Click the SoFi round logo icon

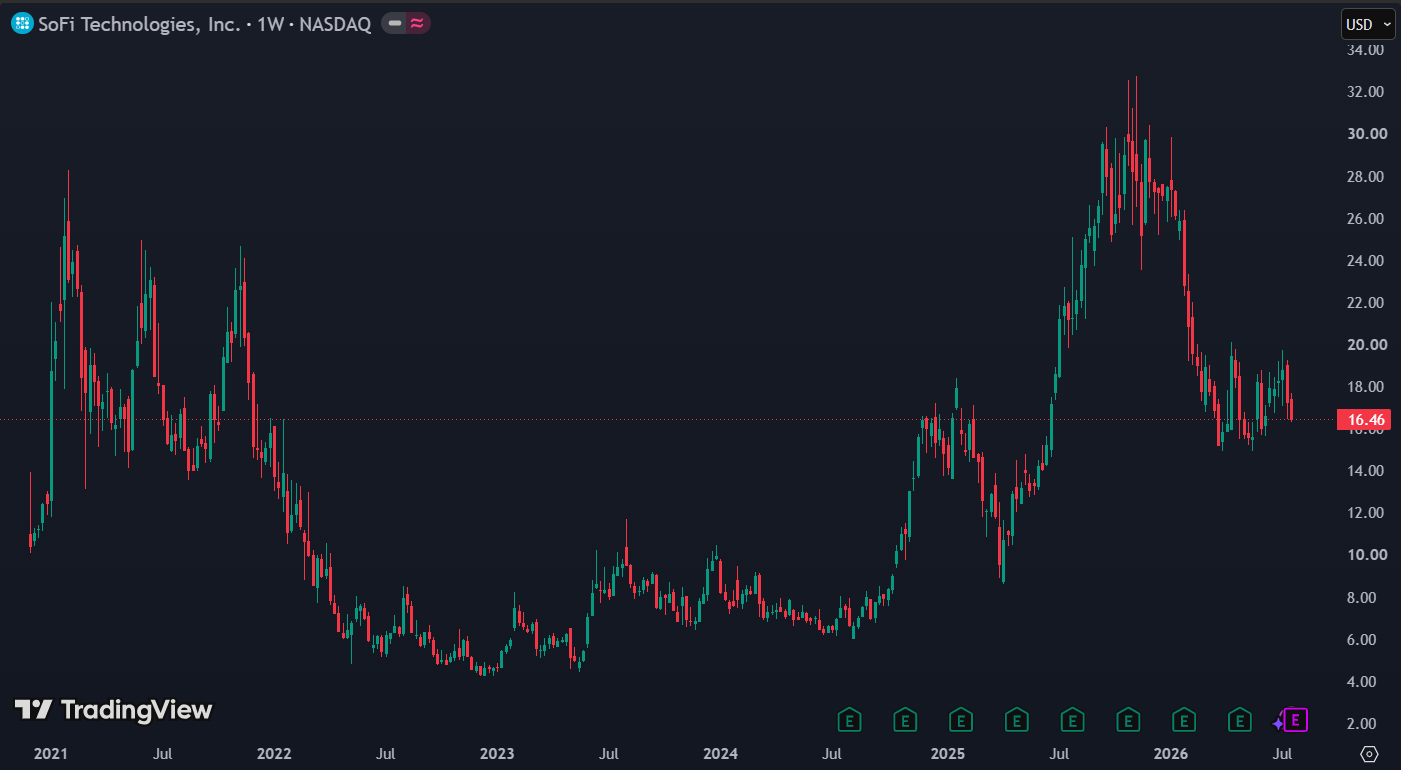(22, 24)
